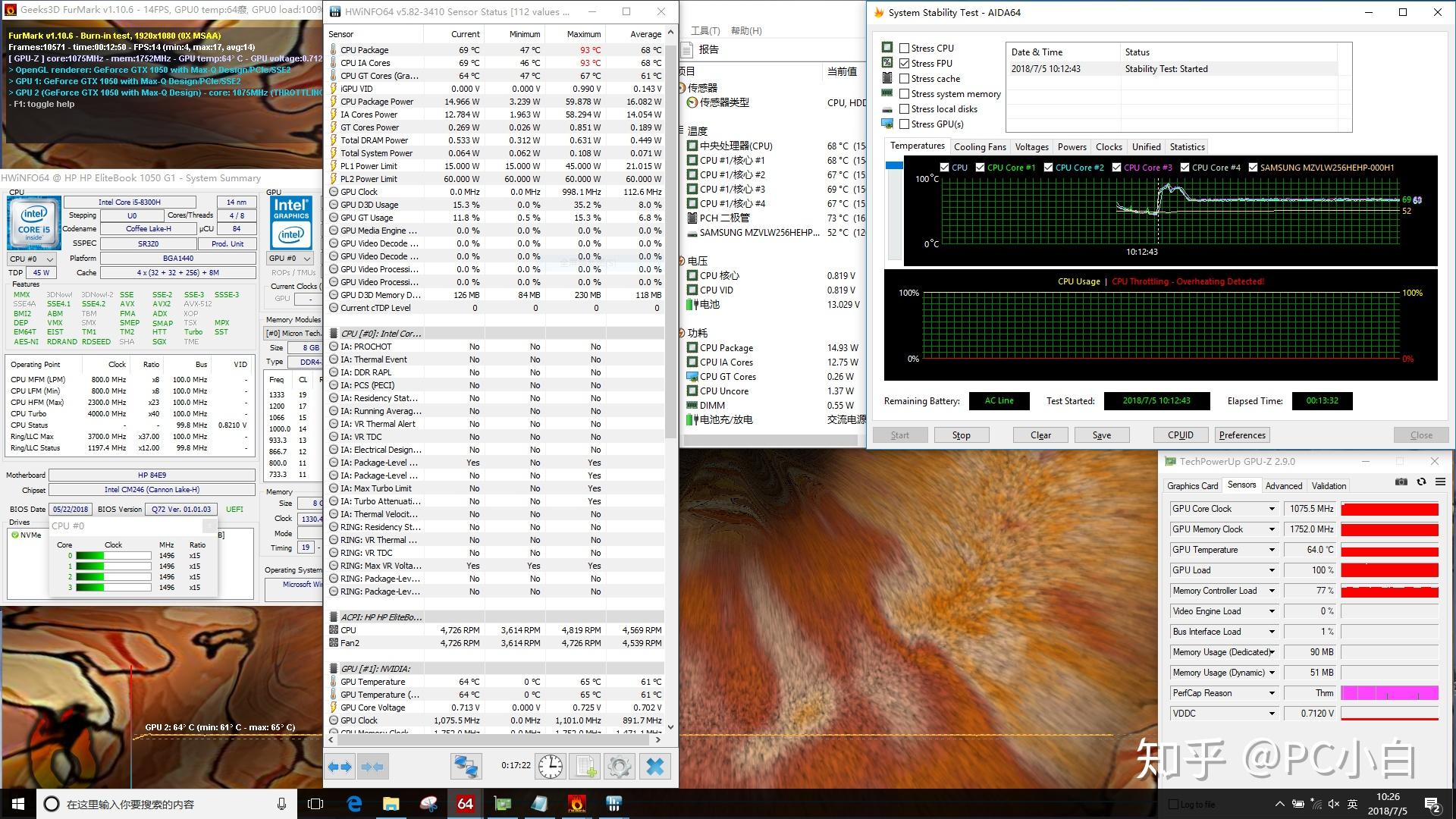
Task: Click the Preferences button
Action: click(1241, 435)
